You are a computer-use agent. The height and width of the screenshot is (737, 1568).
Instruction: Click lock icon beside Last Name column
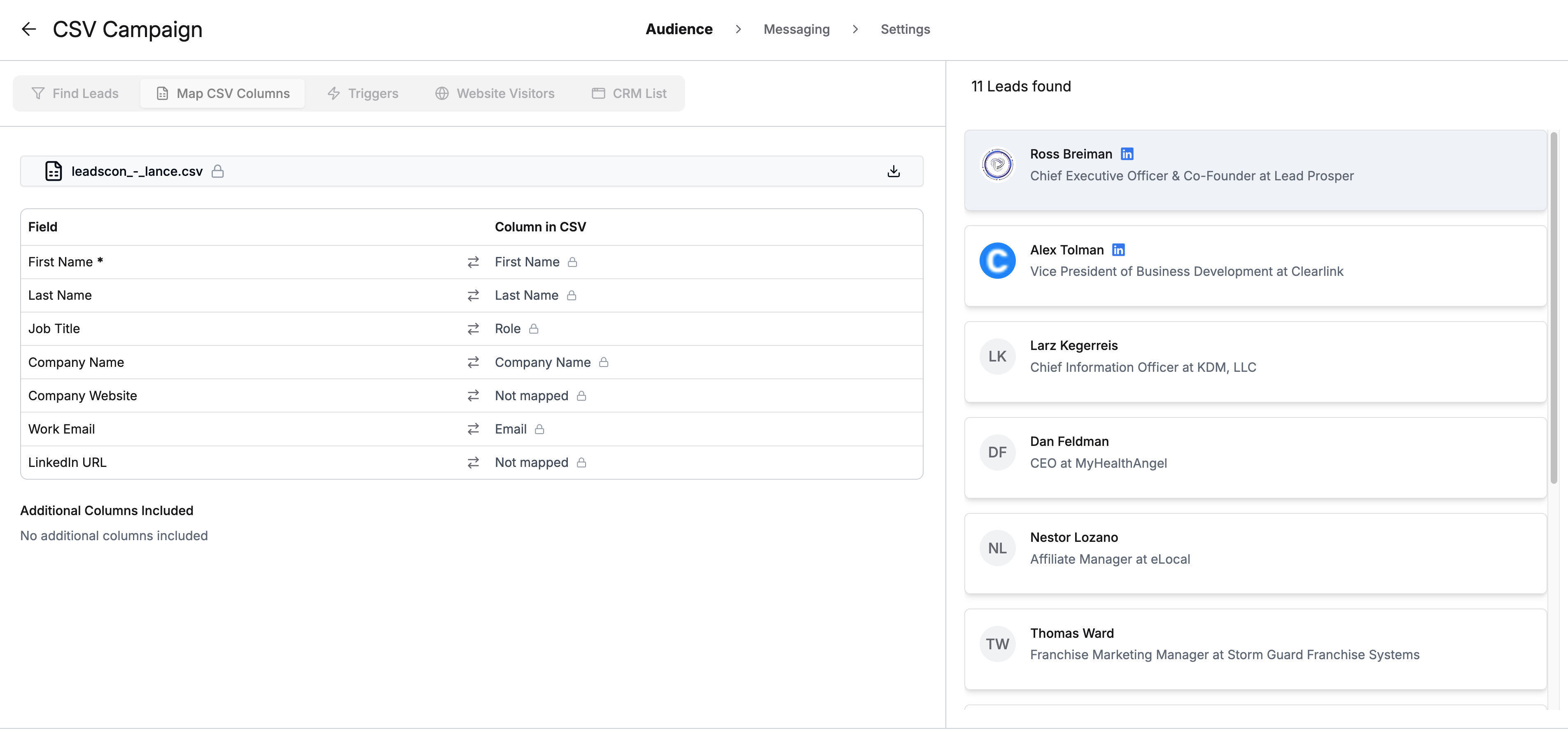[572, 296]
